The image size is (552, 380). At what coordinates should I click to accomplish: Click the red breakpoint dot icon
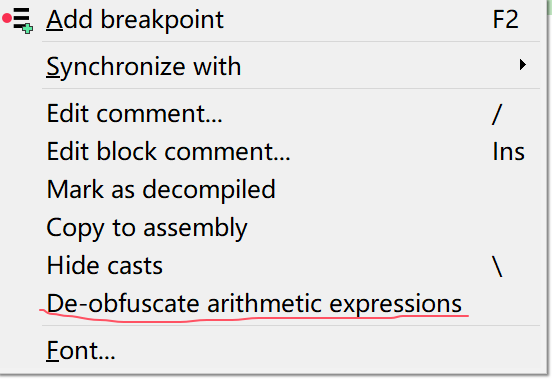point(7,18)
